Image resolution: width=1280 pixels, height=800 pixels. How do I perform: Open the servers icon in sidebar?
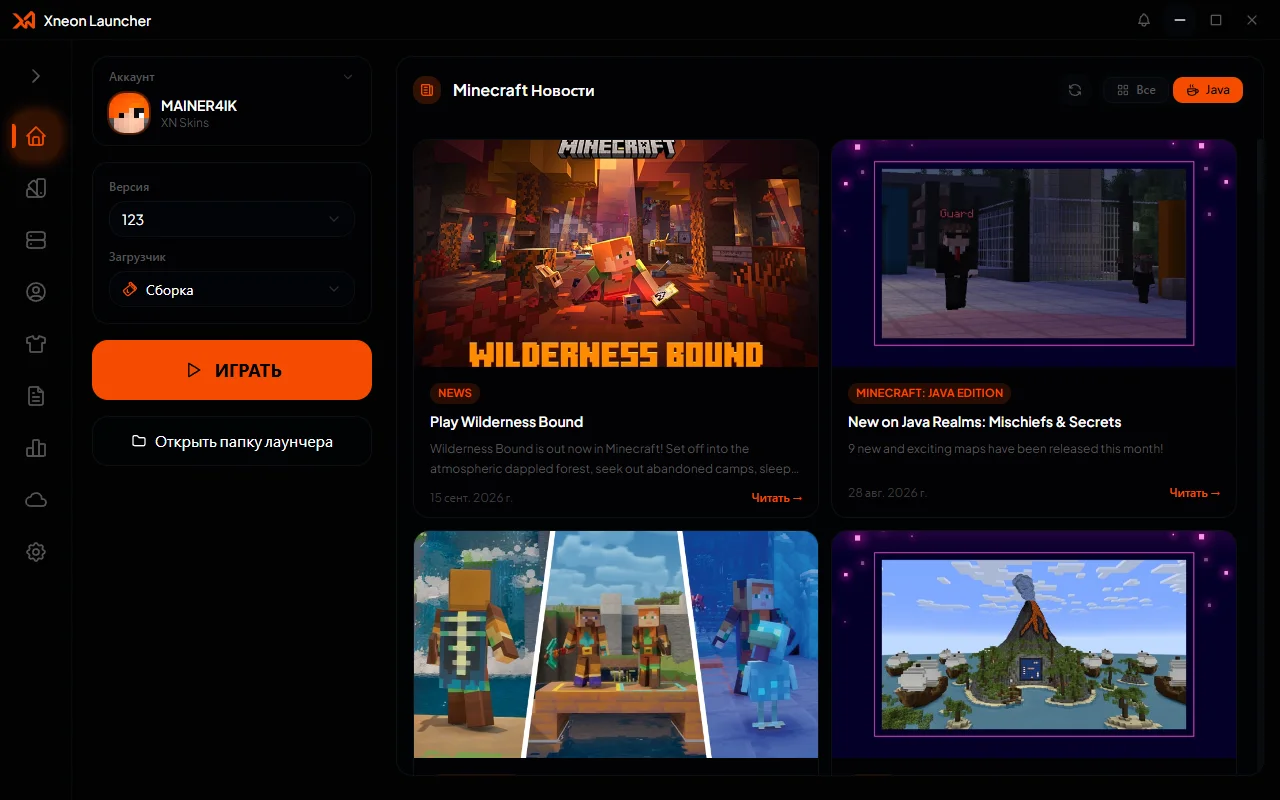(36, 240)
